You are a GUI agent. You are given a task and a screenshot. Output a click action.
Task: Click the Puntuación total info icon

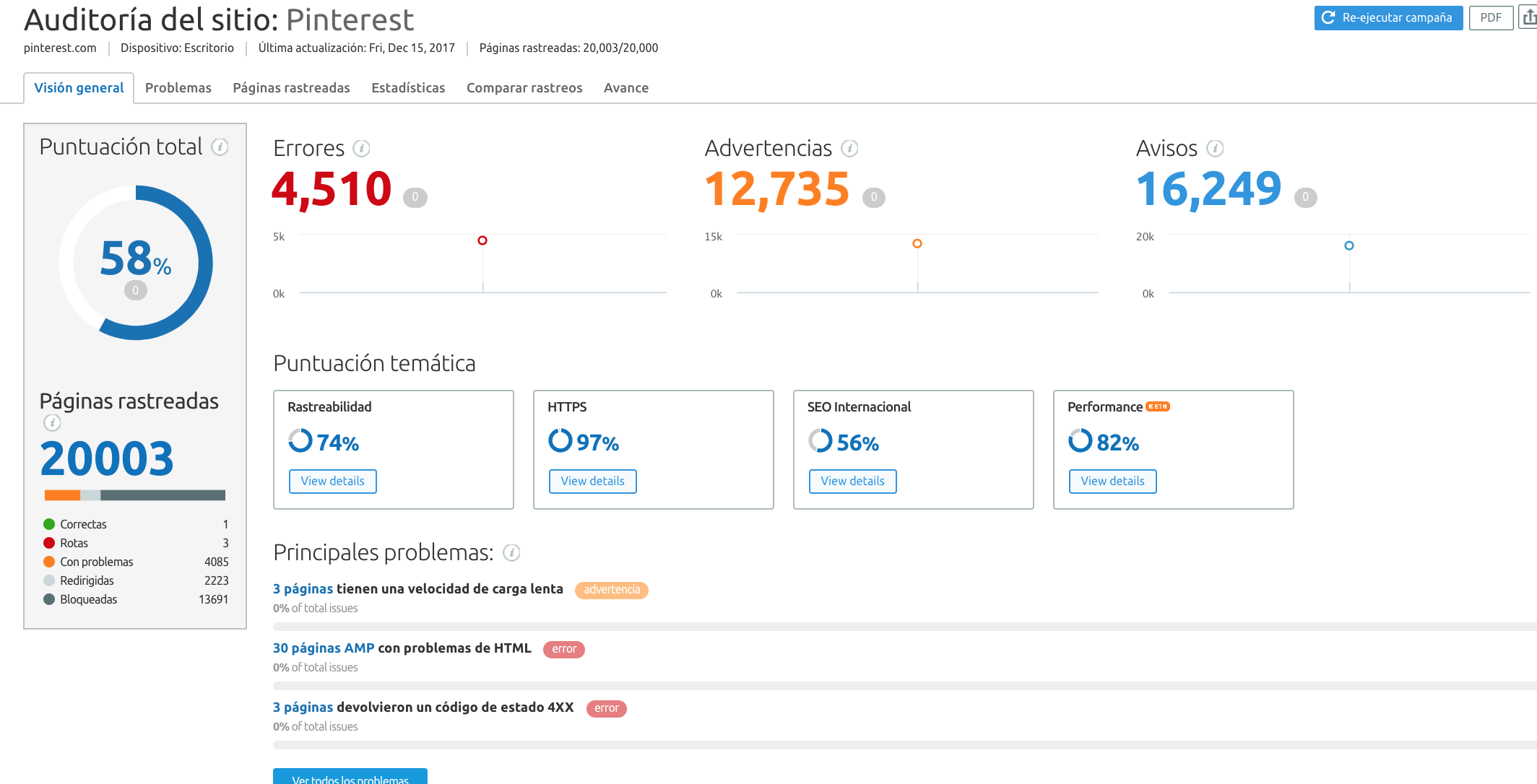point(220,147)
